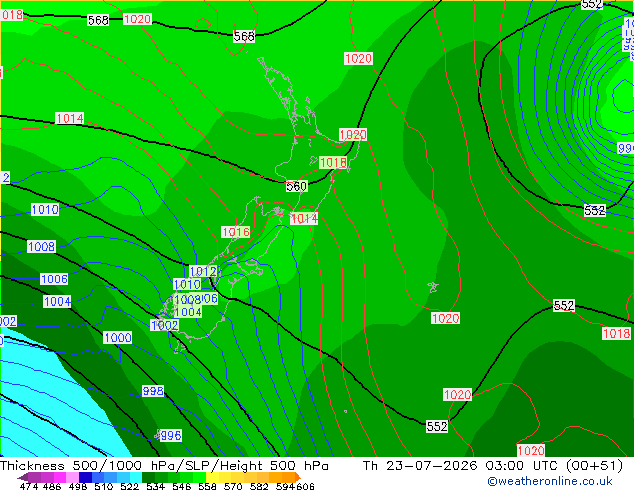Pick the darkest green legend swatch
This screenshot has width=634, height=490.
(x=148, y=477)
